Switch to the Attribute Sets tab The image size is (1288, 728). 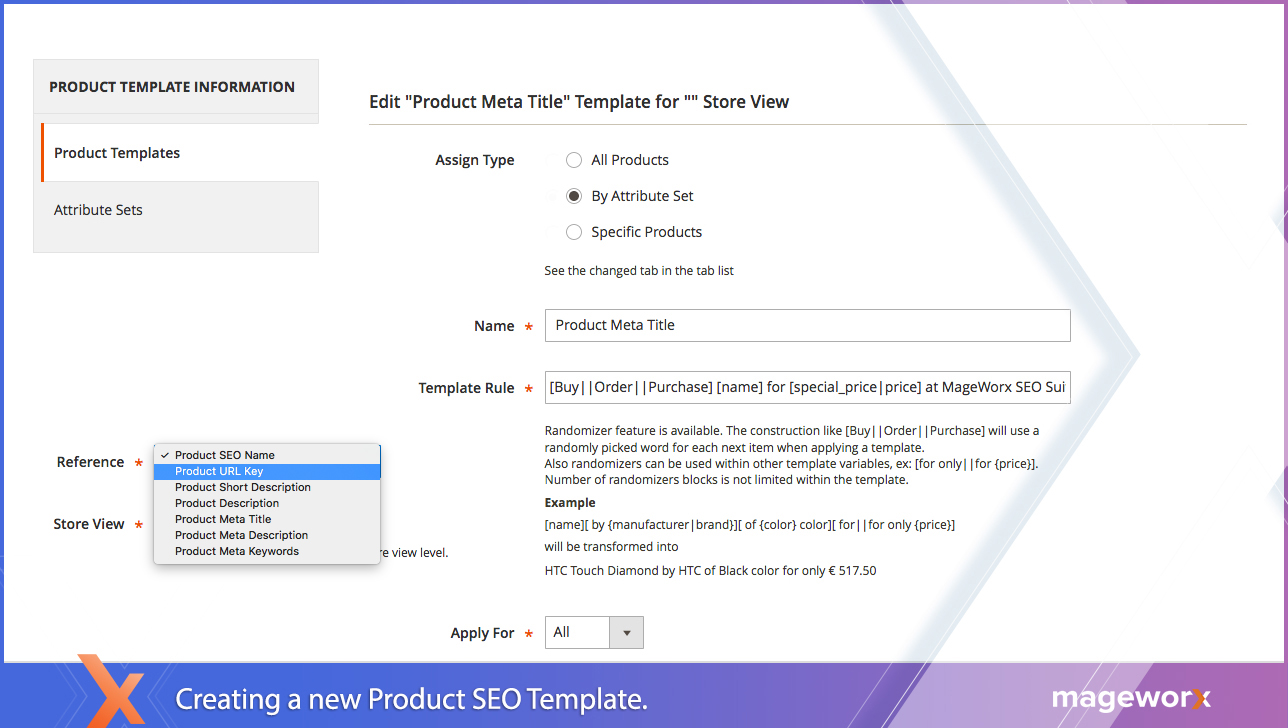pos(98,210)
